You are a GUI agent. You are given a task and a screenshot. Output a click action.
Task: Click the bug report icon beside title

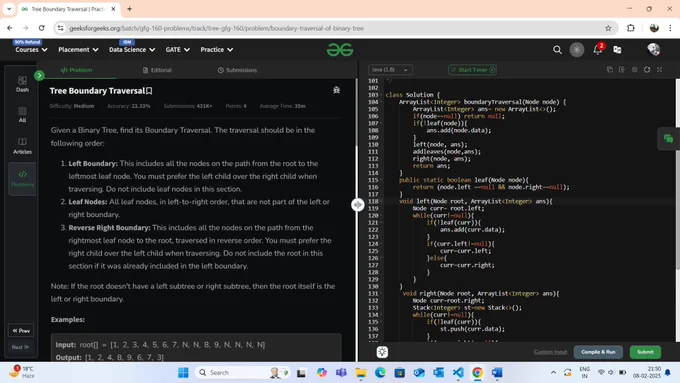[336, 90]
